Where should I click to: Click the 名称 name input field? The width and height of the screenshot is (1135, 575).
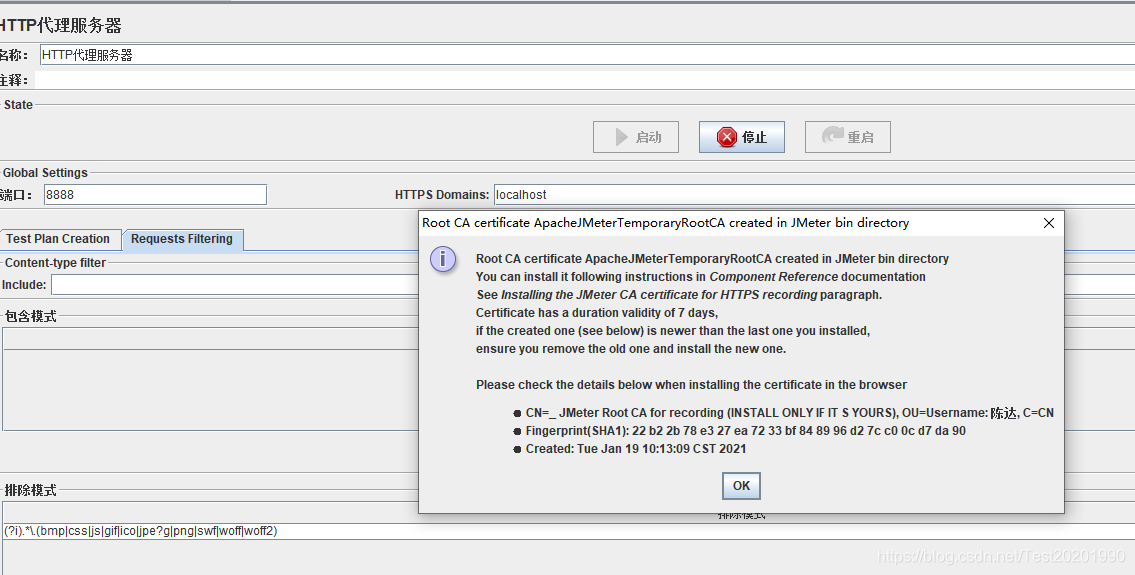tap(587, 55)
